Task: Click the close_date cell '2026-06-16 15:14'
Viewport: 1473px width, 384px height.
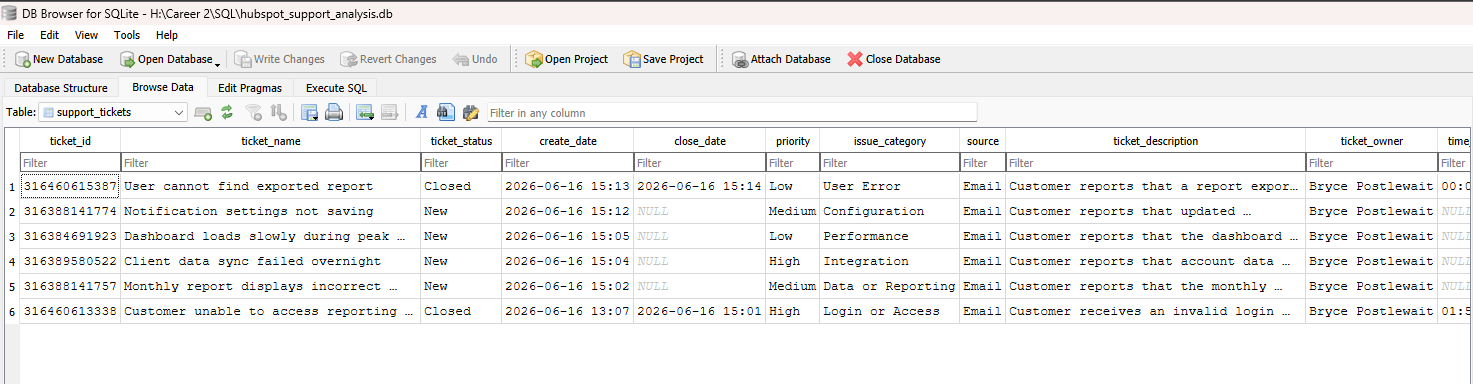Action: click(700, 186)
